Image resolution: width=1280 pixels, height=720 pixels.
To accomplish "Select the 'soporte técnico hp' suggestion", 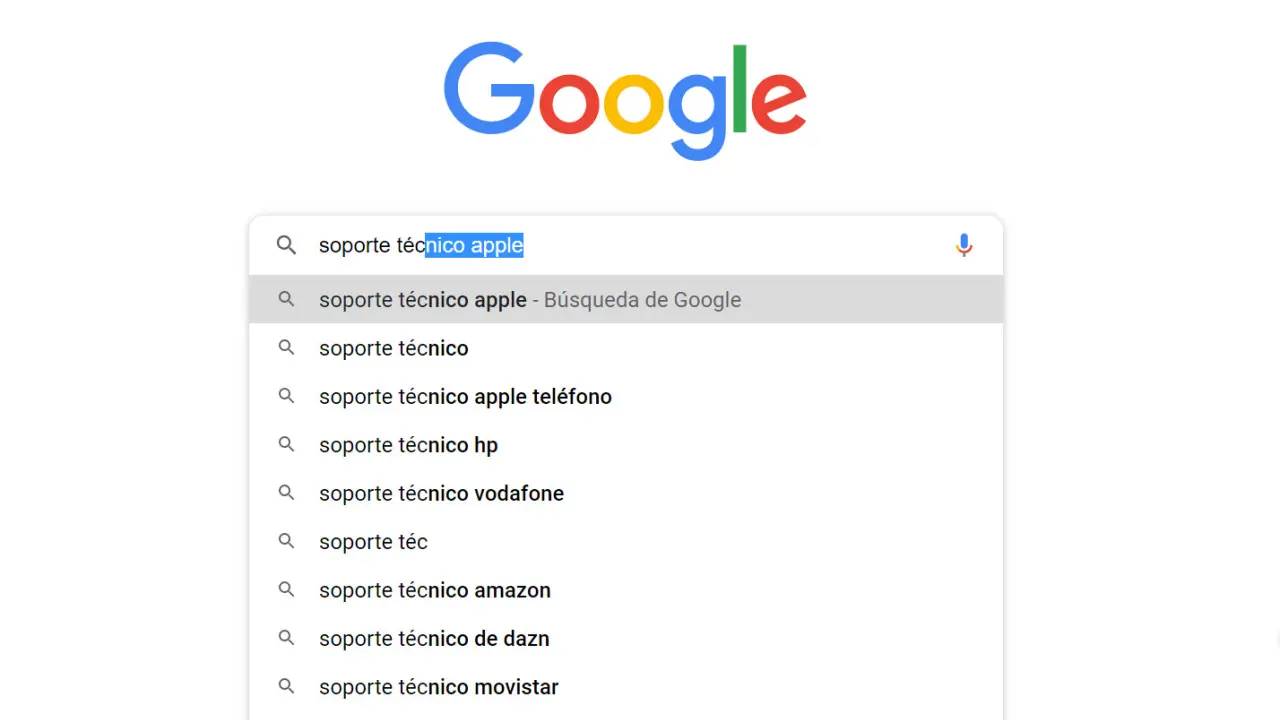I will tap(408, 445).
